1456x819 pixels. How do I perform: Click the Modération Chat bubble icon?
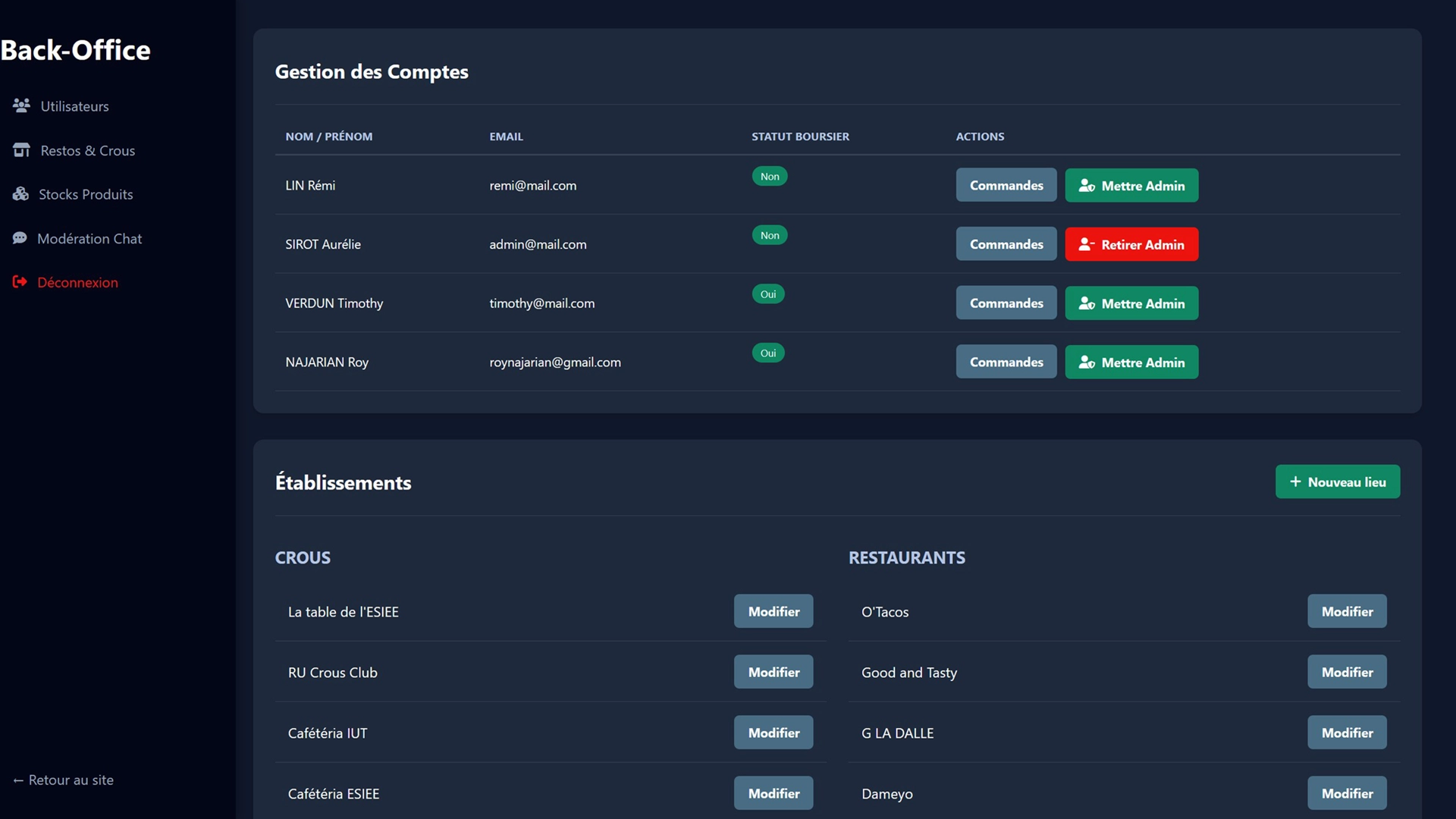[20, 238]
